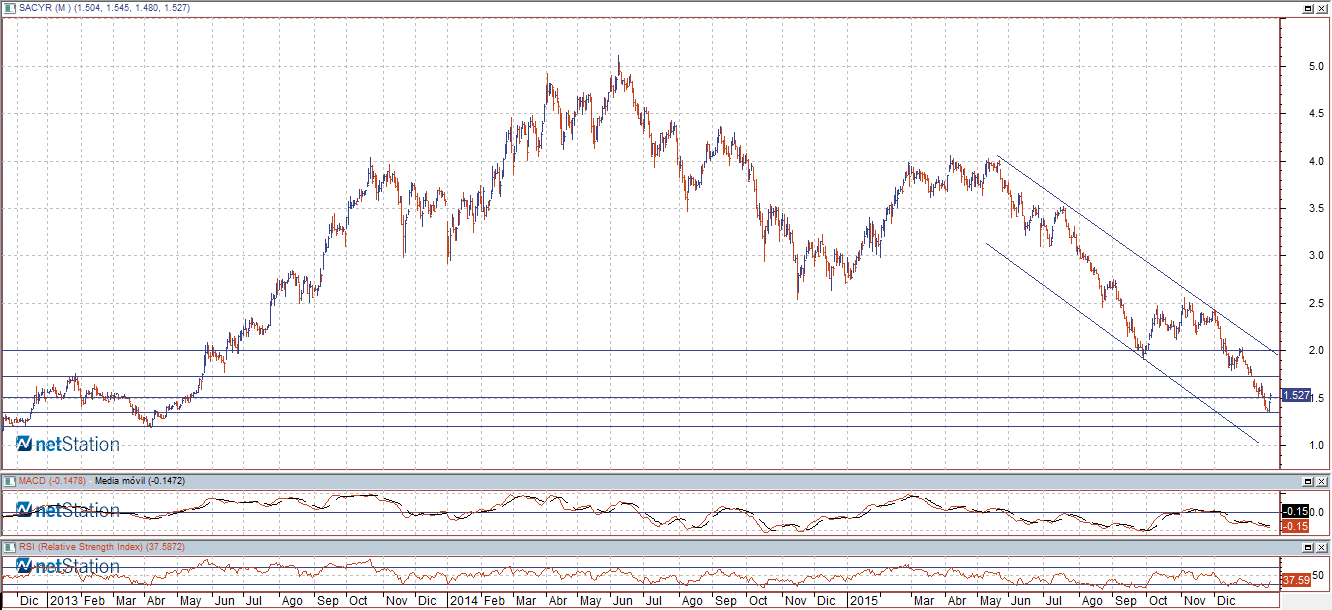Click the 1.527 current price tag
Screen dimensions: 1332x610
[1296, 396]
